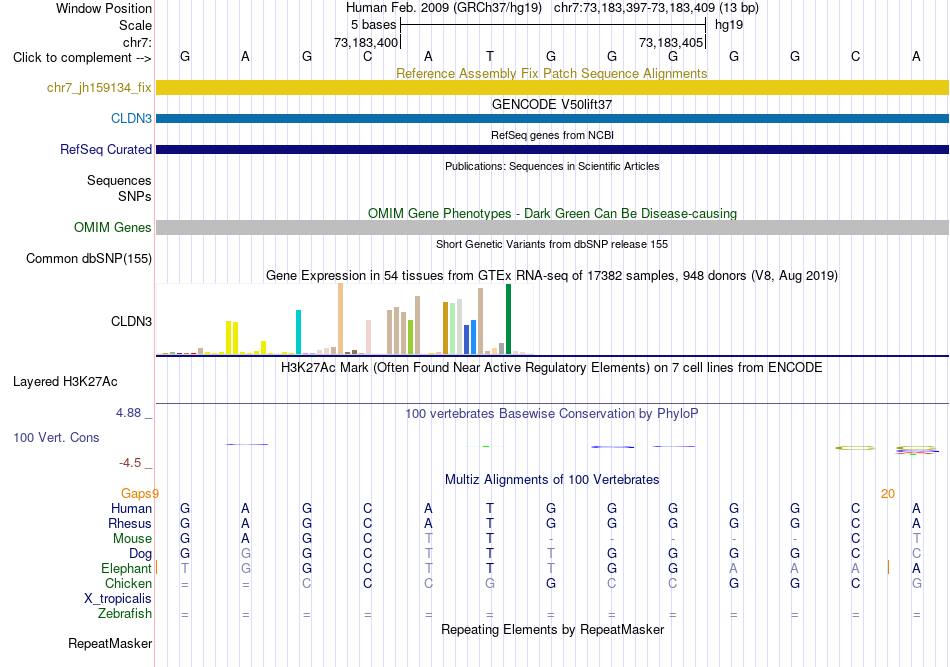Open the RefSeq Curated track label
The height and width of the screenshot is (667, 950).
[x=105, y=150]
